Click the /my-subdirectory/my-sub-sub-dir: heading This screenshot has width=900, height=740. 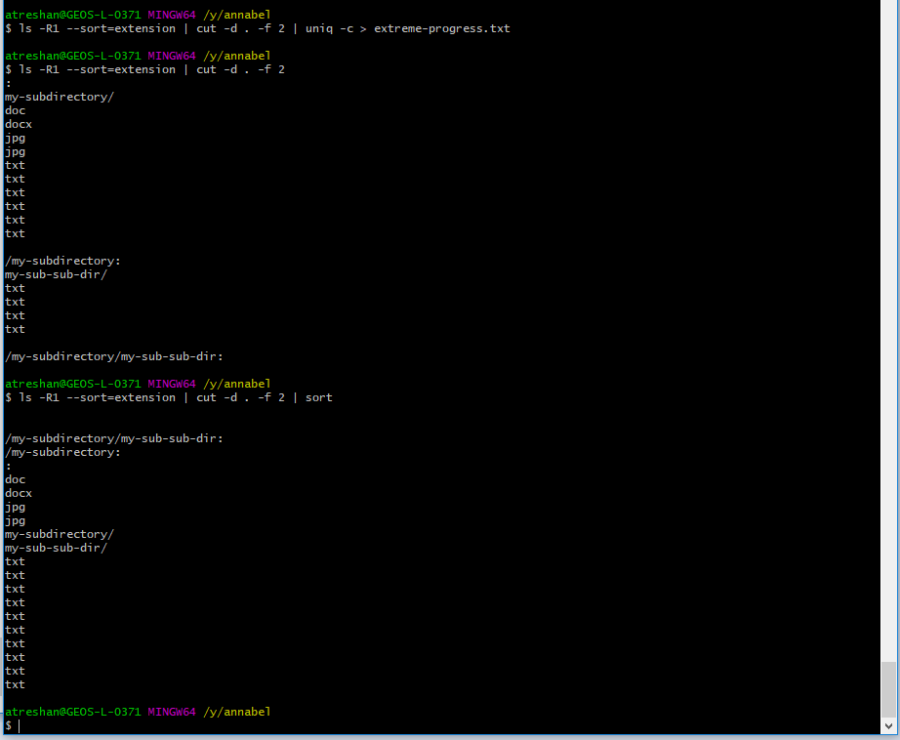coord(113,355)
